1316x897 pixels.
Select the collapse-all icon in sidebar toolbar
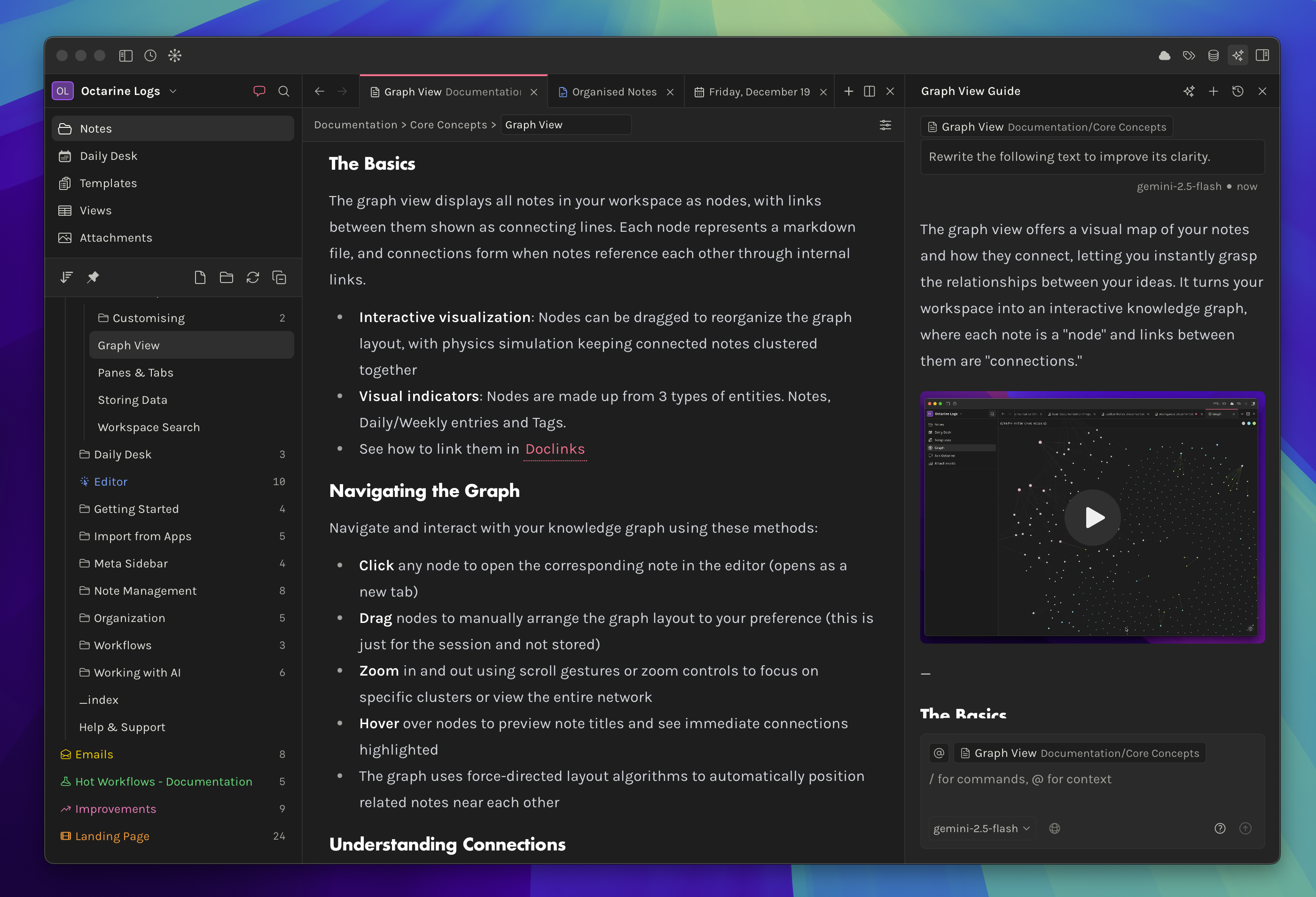[x=279, y=277]
